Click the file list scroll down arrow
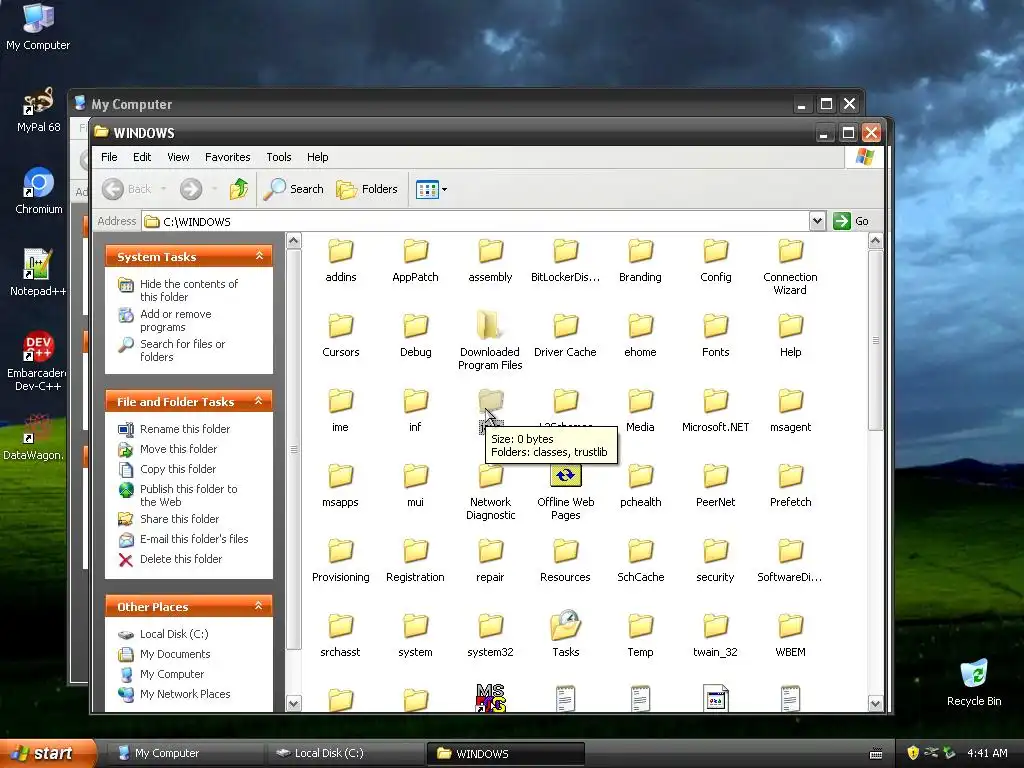Viewport: 1024px width, 768px height. (x=875, y=703)
